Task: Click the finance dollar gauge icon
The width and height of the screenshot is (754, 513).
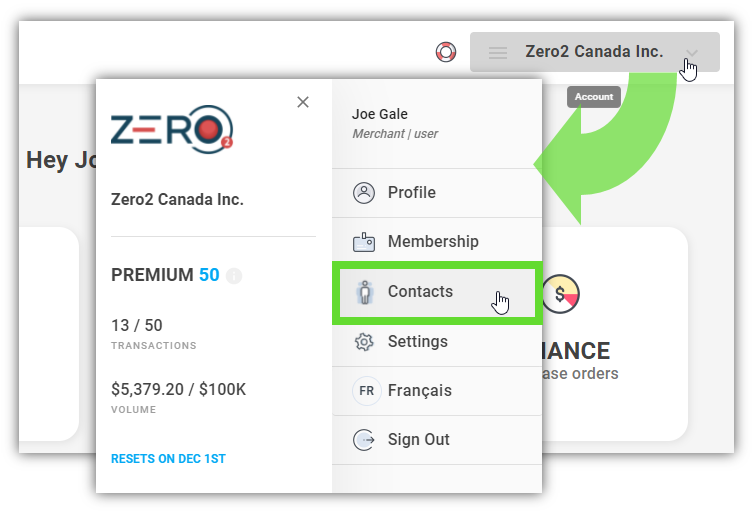Action: (561, 294)
